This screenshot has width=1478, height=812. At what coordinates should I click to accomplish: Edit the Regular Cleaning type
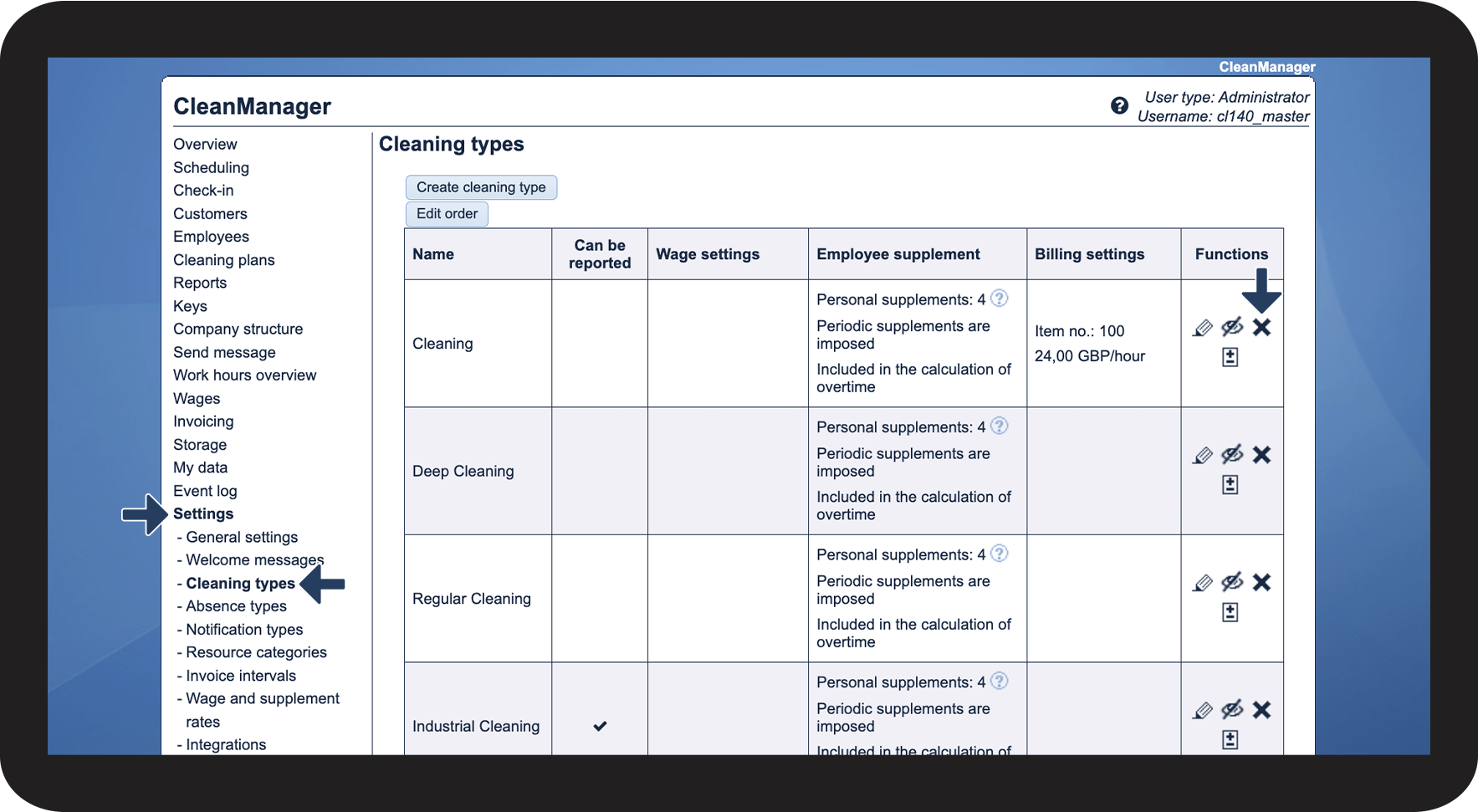1202,583
